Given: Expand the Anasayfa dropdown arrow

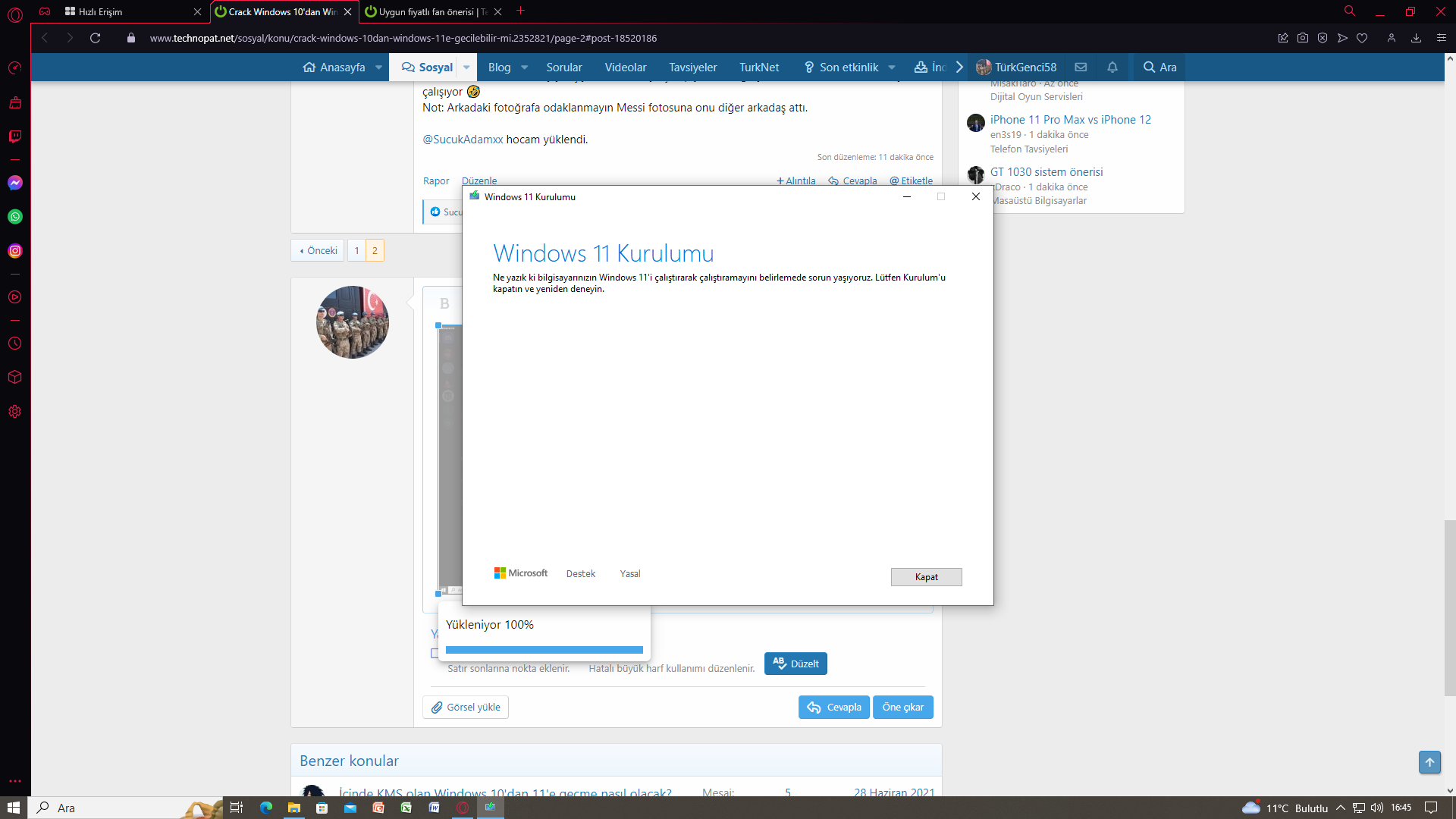Looking at the screenshot, I should click(x=378, y=67).
